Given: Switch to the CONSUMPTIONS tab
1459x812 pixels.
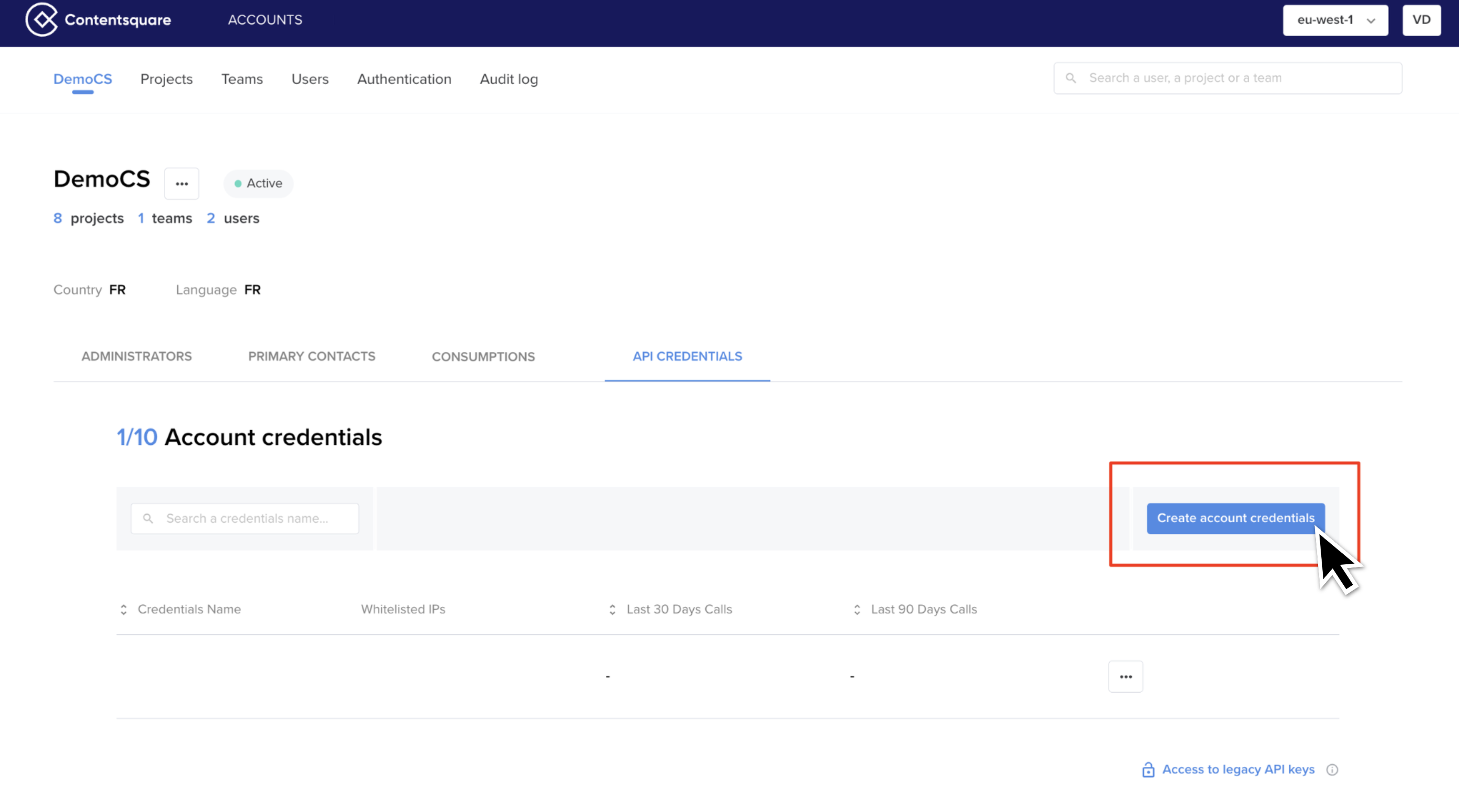Looking at the screenshot, I should point(483,357).
